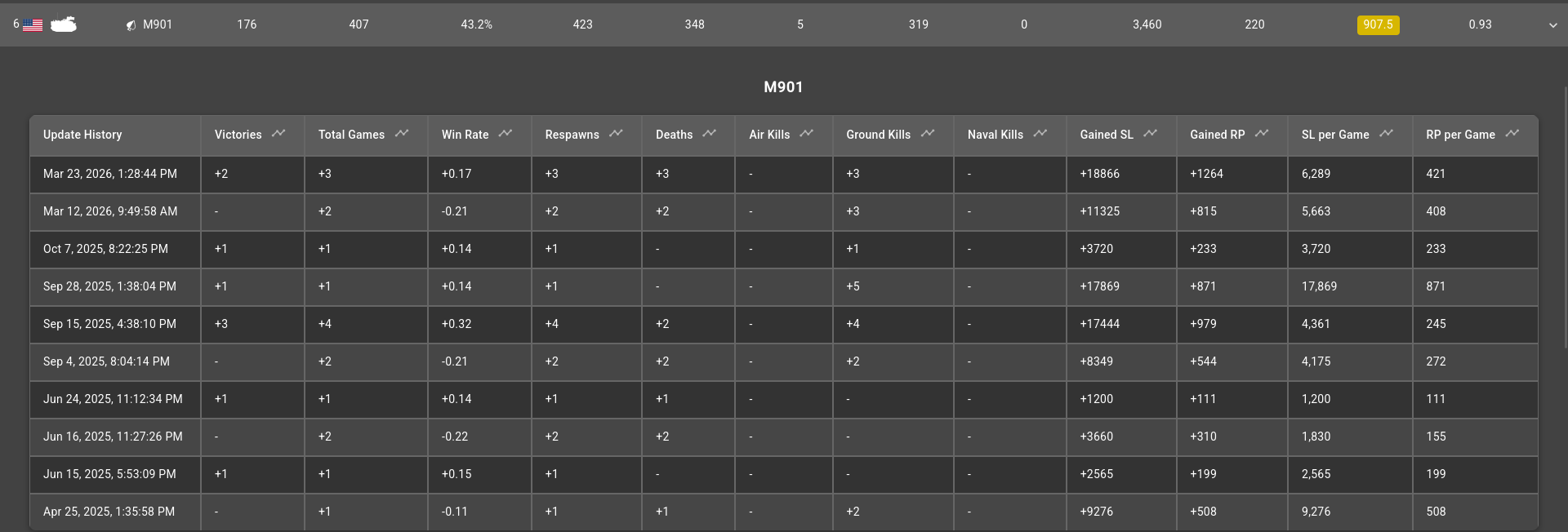Image resolution: width=1568 pixels, height=532 pixels.
Task: Click the M901 vehicle name in the summary row
Action: (158, 24)
